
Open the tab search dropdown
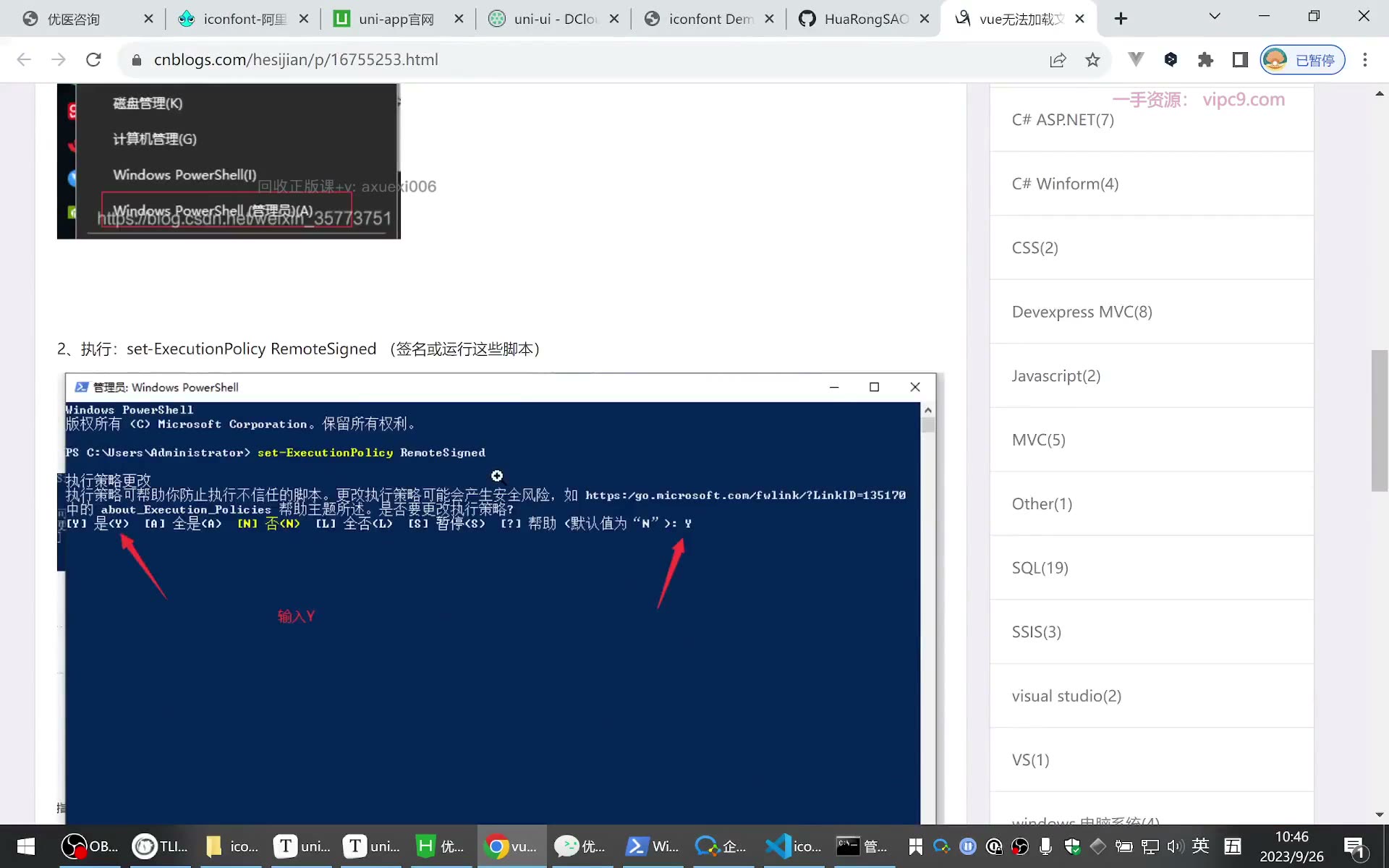point(1215,16)
